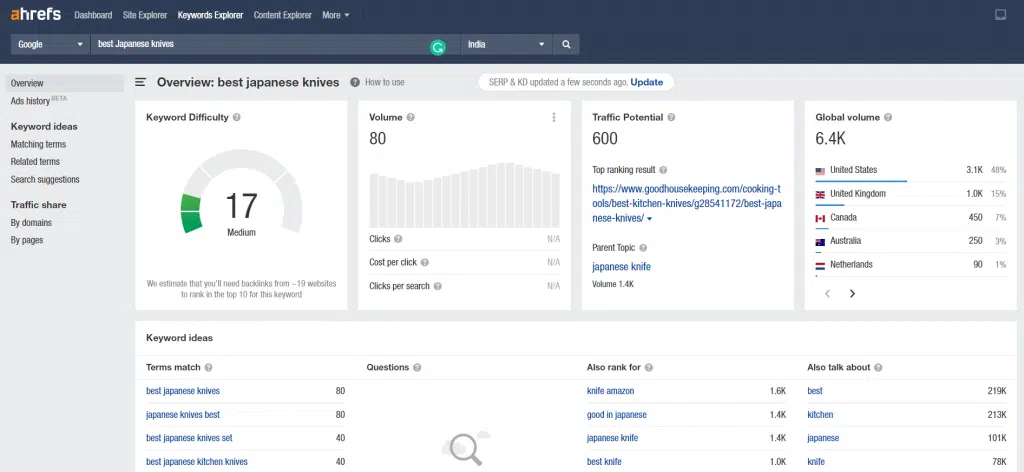Click the best japanese knives set link
Viewport: 1024px width, 472px height.
[189, 438]
